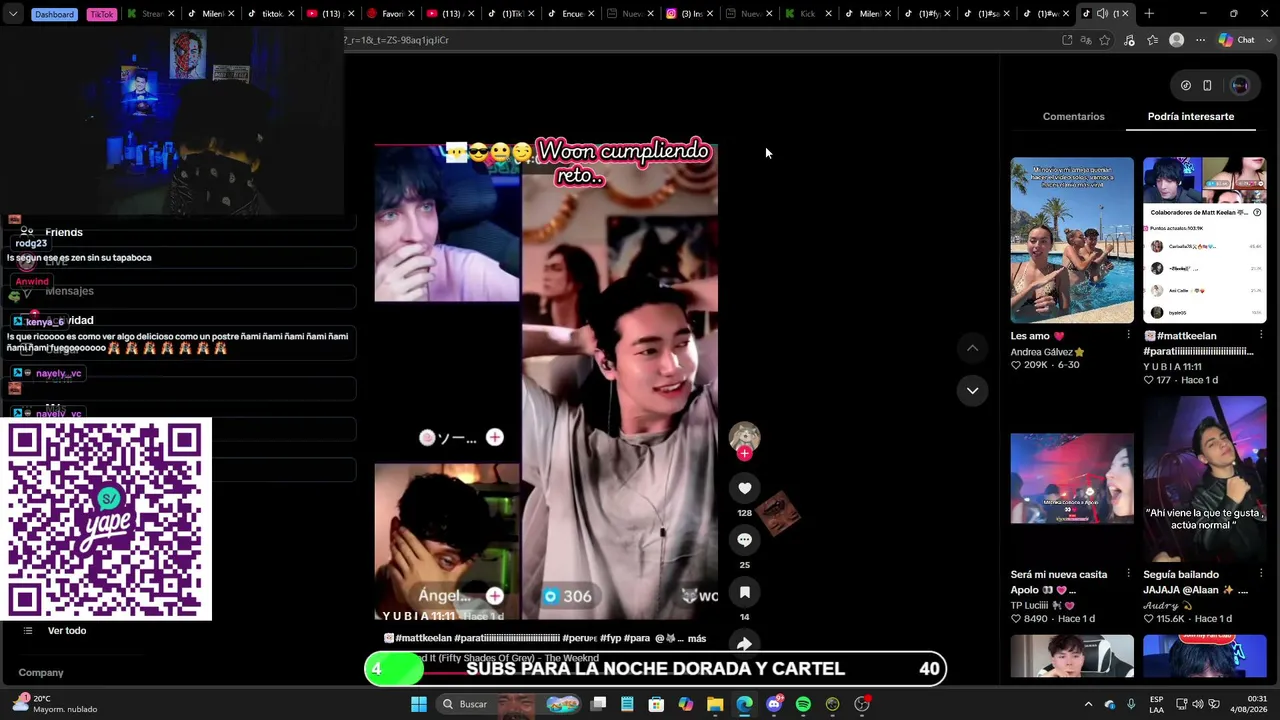Open more options for 'Les amo' video
This screenshot has width=1280, height=720.
point(1129,336)
